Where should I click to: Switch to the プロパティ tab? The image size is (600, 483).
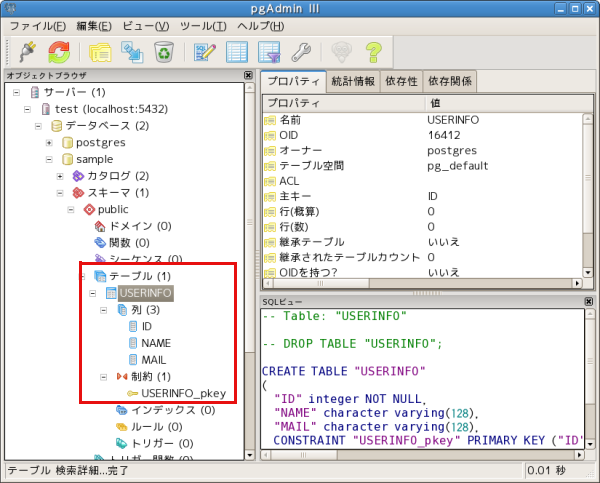point(293,81)
